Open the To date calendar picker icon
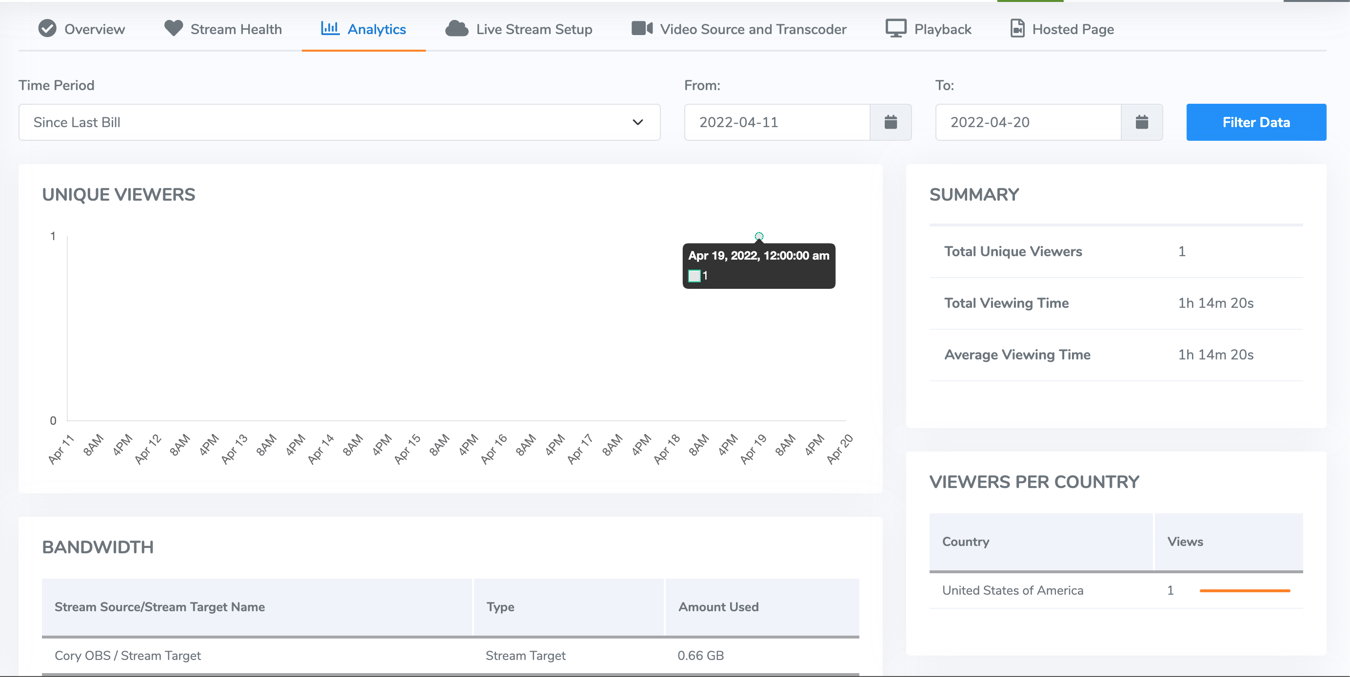Screen dimensions: 1350x677 (1141, 122)
